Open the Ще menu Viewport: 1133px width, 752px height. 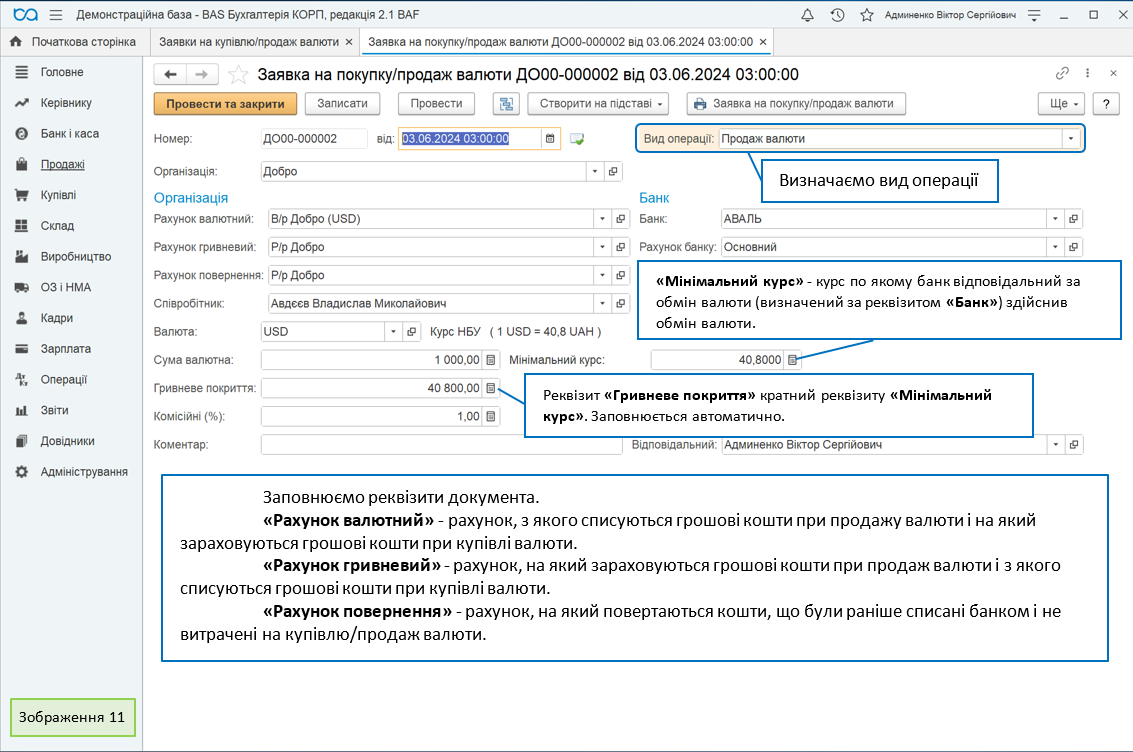click(x=1061, y=104)
